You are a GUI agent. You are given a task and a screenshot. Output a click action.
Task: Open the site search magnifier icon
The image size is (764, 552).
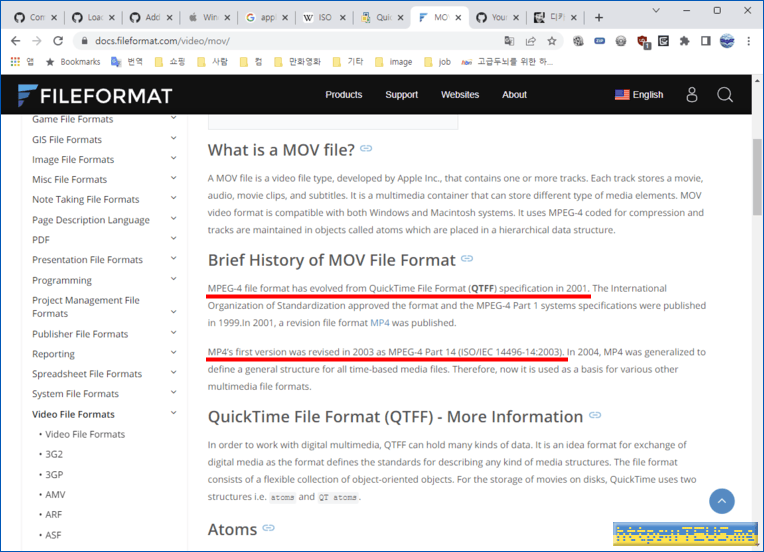[x=725, y=95]
